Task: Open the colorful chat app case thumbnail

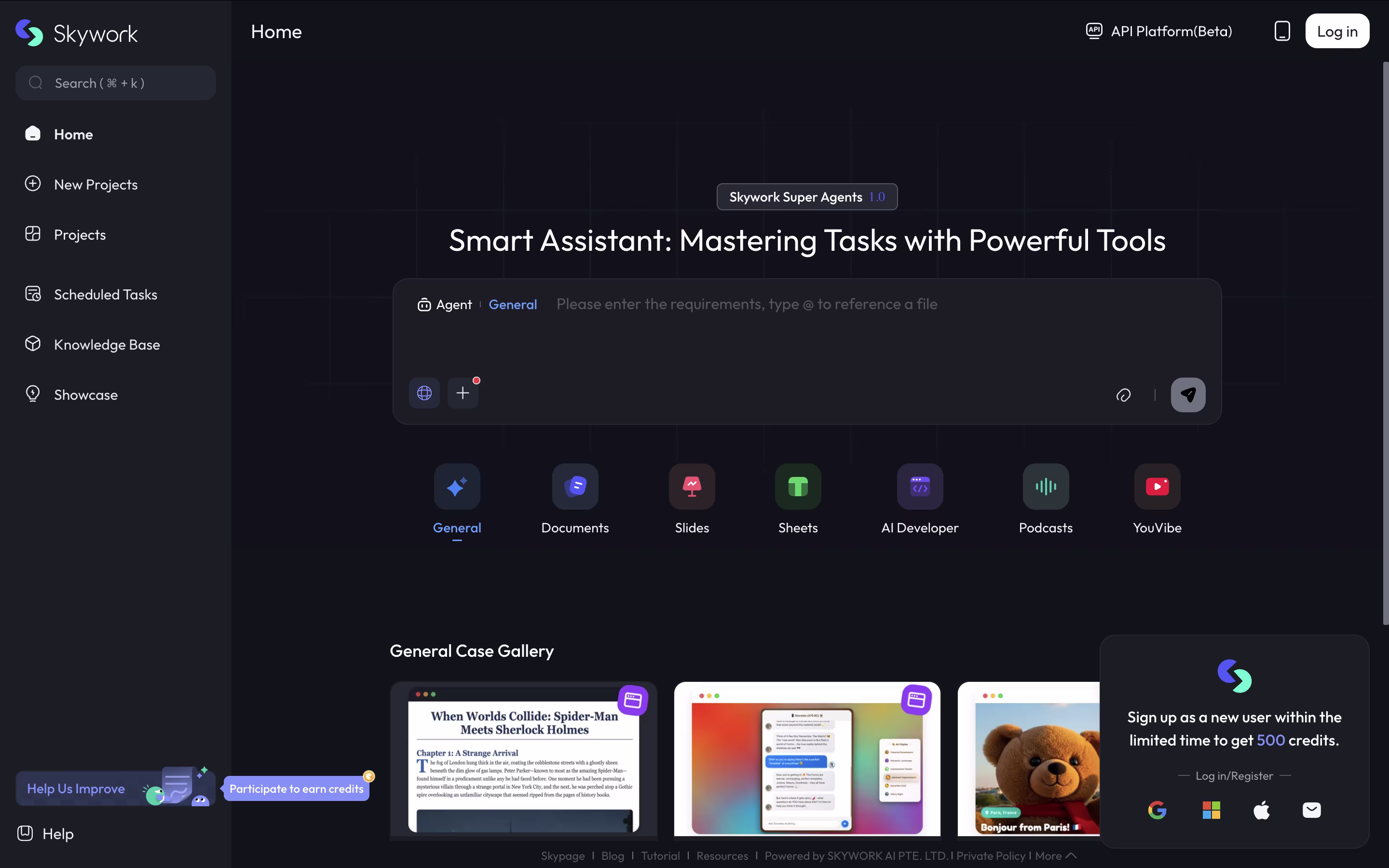Action: 807,760
